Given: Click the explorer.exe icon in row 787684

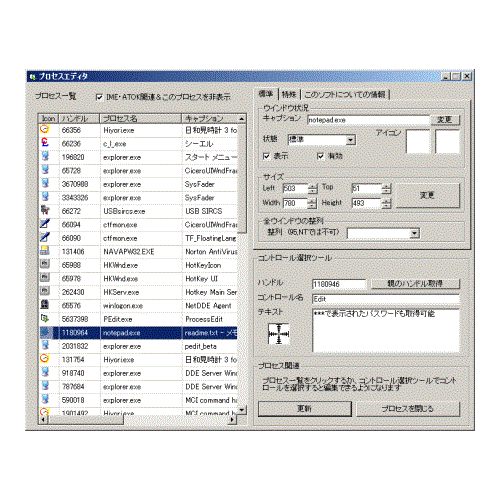Looking at the screenshot, I should 45,386.
